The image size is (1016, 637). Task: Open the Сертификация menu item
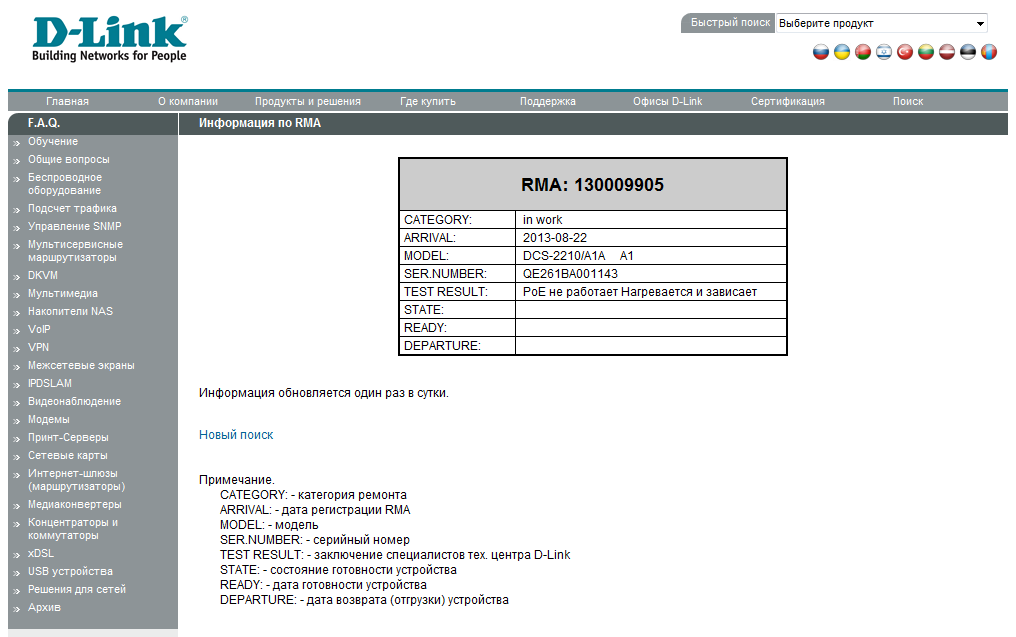point(788,101)
